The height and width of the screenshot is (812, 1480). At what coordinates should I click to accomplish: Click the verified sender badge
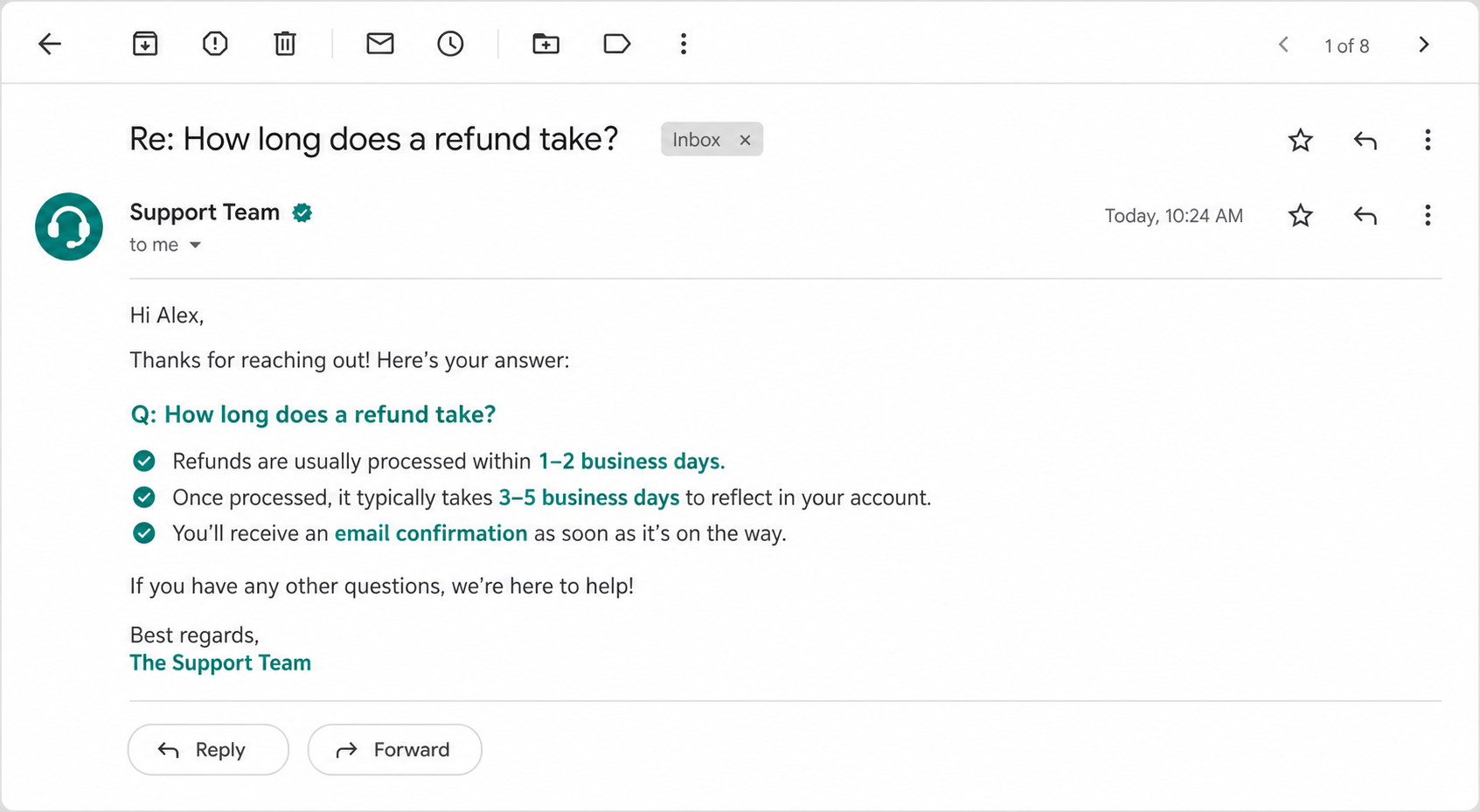[302, 212]
